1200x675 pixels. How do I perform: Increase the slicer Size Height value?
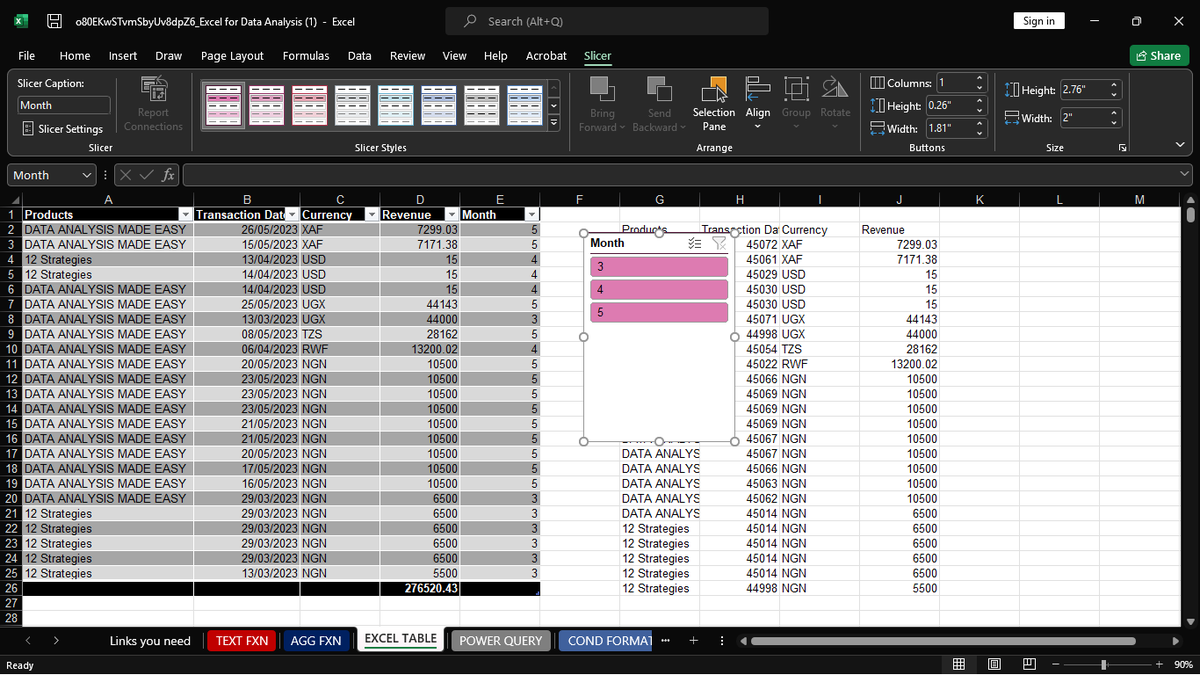pos(1114,86)
